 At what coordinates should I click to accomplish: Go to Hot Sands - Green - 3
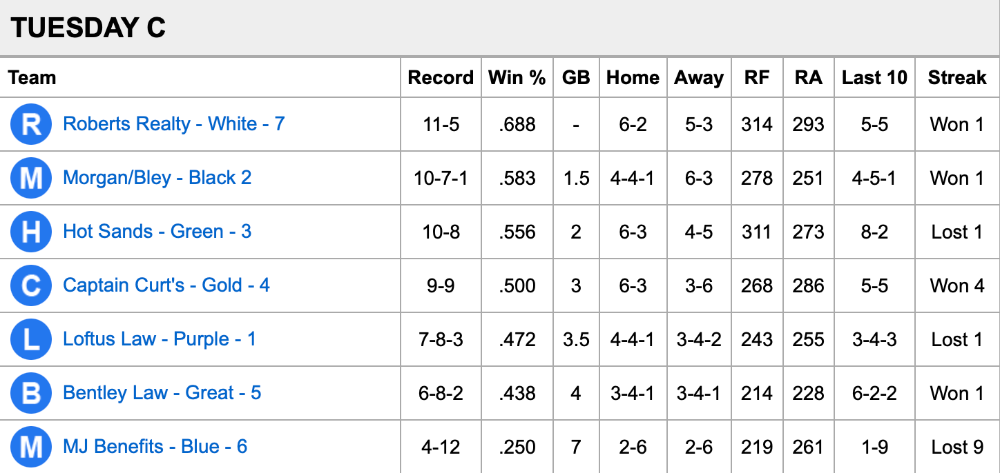pyautogui.click(x=157, y=232)
